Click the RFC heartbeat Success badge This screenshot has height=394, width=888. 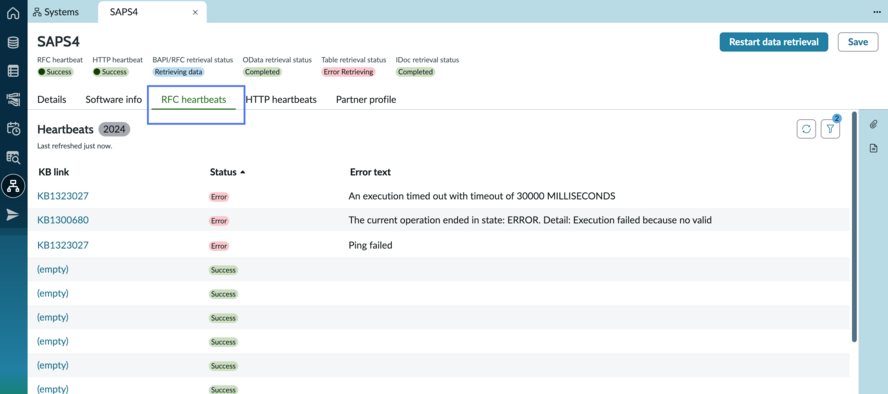pyautogui.click(x=56, y=72)
